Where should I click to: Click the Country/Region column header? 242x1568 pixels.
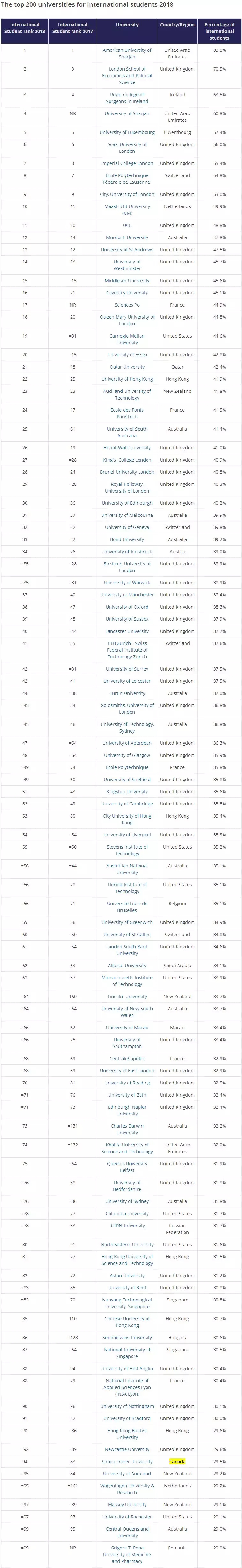tap(177, 25)
